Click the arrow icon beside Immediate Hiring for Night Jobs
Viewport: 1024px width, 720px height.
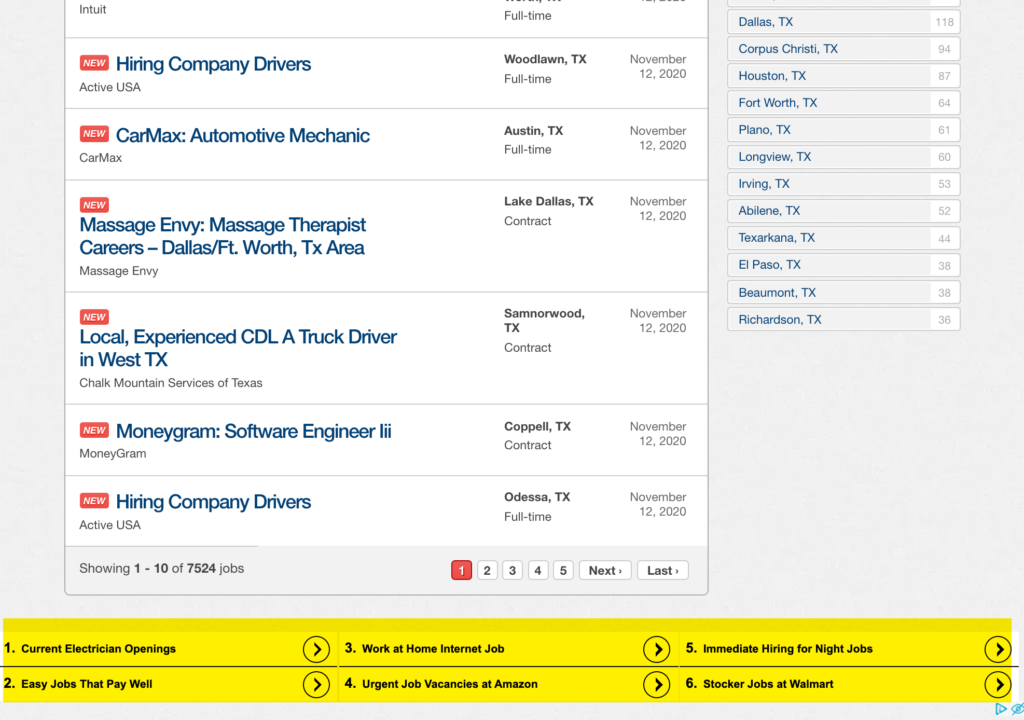click(x=998, y=649)
